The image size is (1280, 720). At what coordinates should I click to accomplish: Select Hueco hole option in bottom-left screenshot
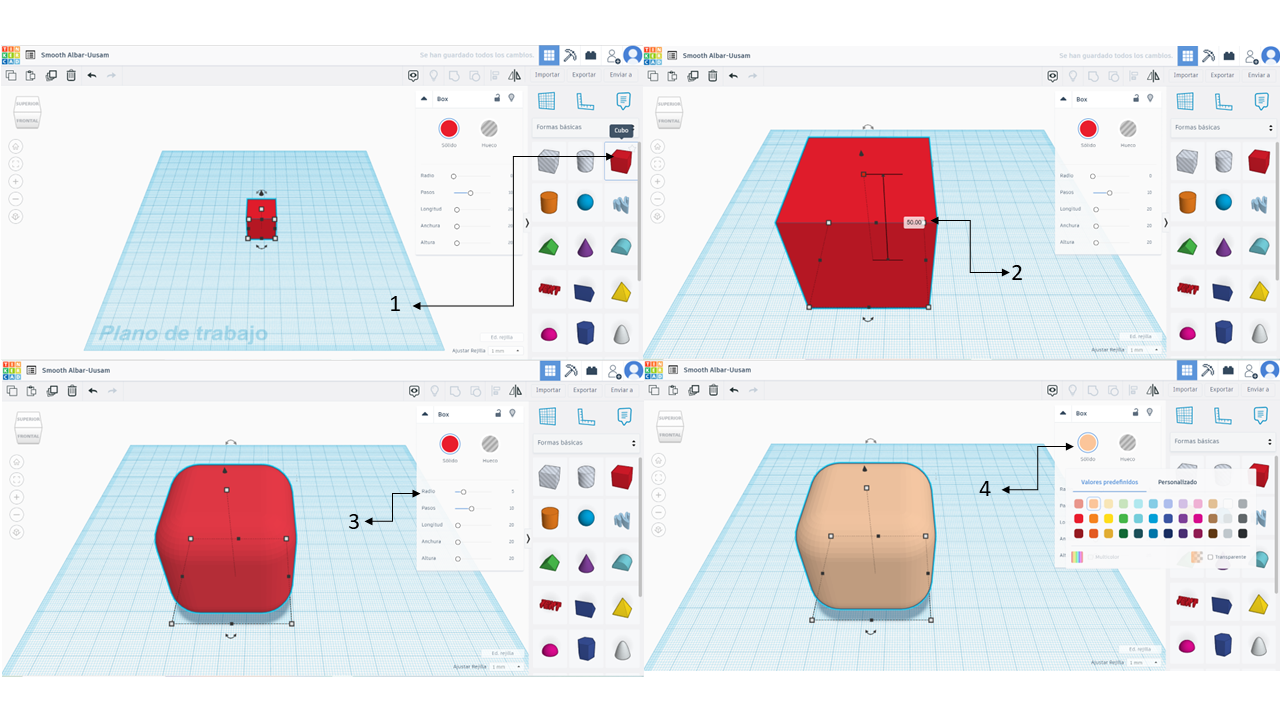pos(489,444)
